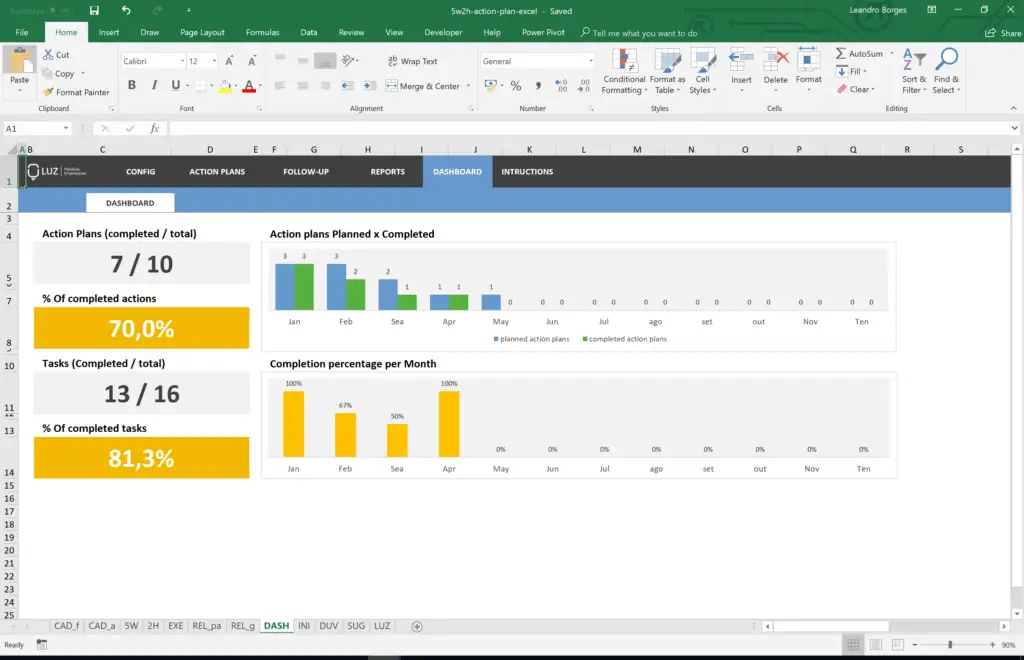Viewport: 1024px width, 660px height.
Task: Toggle Underline formatting
Action: pos(175,85)
